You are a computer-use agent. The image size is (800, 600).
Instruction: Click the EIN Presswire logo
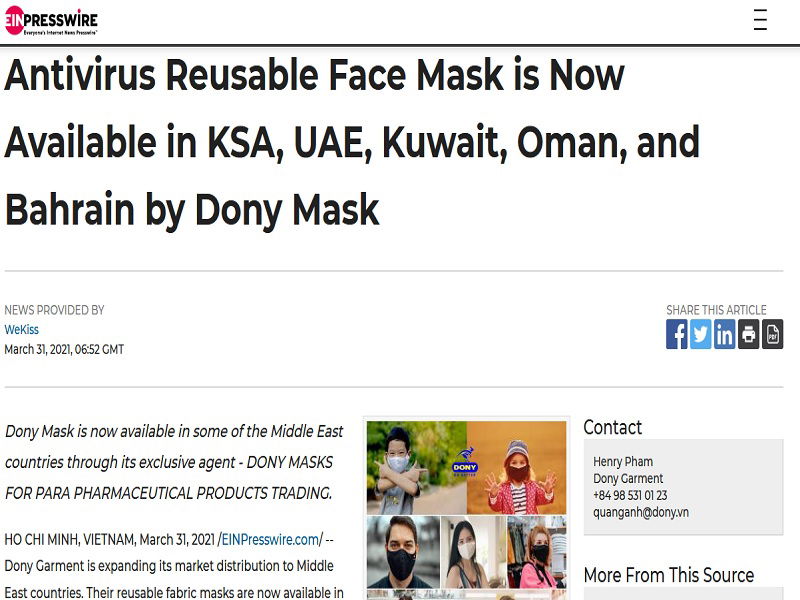click(51, 20)
